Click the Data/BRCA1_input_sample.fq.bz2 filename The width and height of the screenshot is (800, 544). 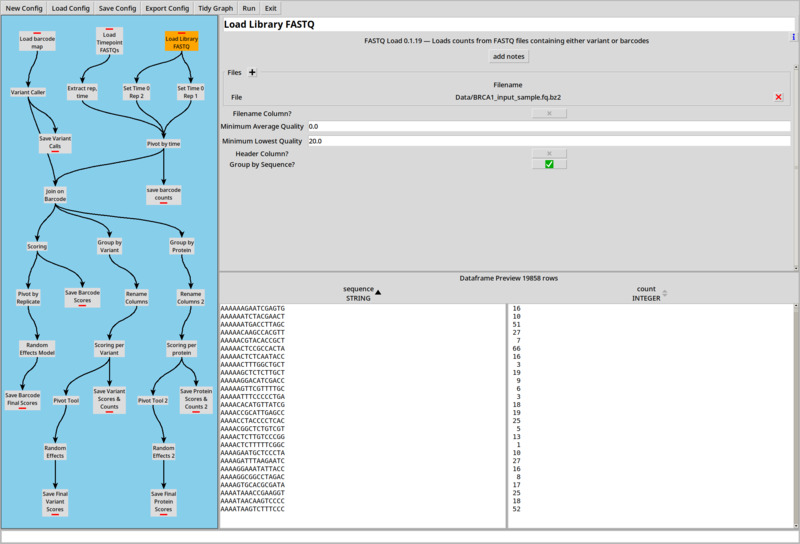(x=508, y=97)
